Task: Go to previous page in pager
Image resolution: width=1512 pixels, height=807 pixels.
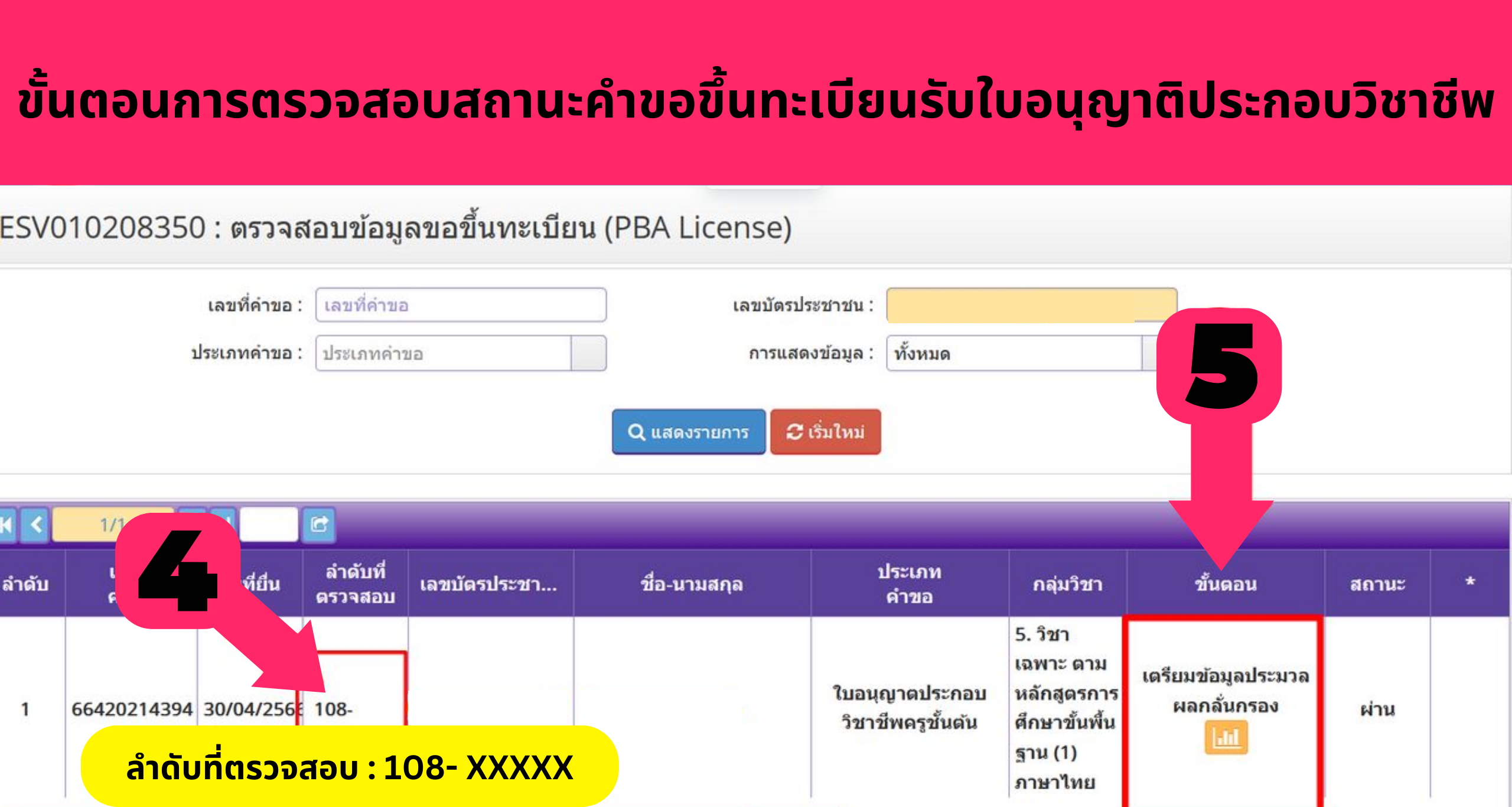Action: click(36, 525)
